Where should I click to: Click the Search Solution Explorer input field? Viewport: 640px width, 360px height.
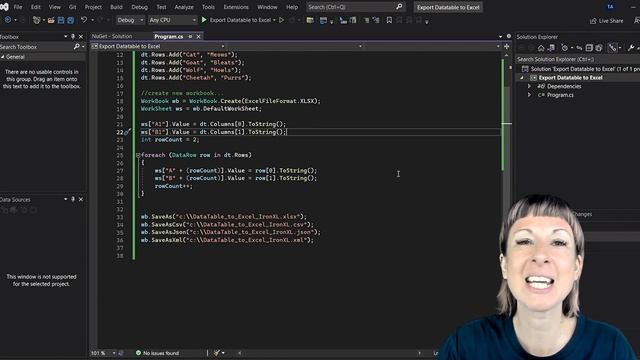578,60
